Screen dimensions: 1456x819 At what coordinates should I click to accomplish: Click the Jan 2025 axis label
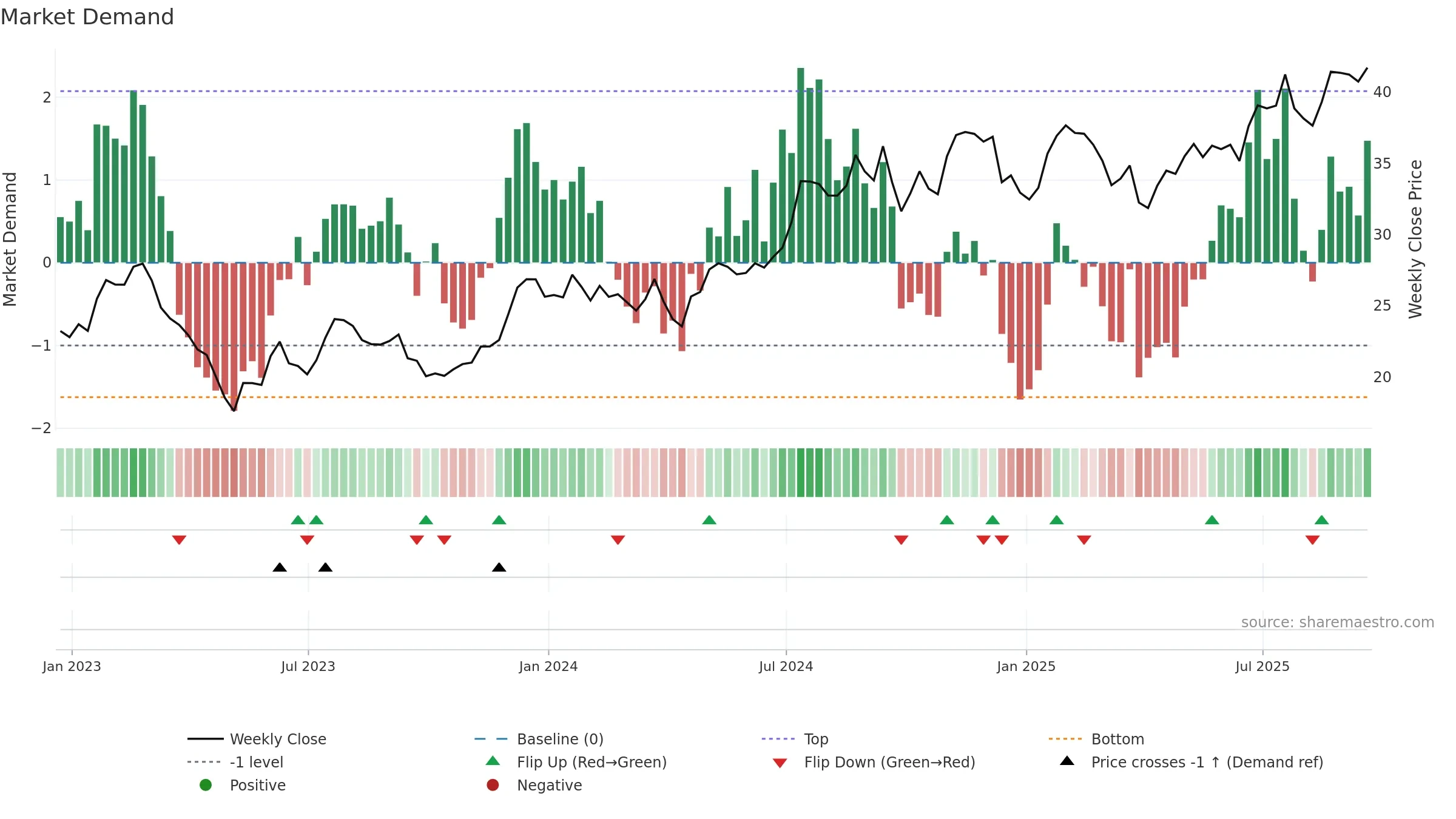coord(1026,666)
